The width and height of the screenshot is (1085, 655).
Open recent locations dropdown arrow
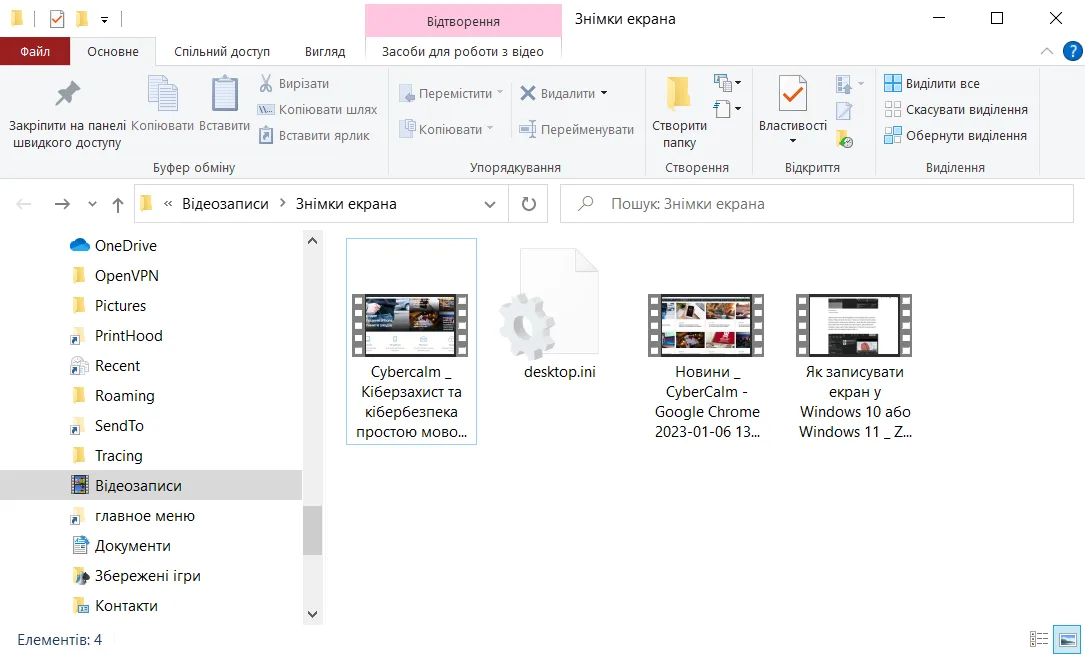point(92,204)
